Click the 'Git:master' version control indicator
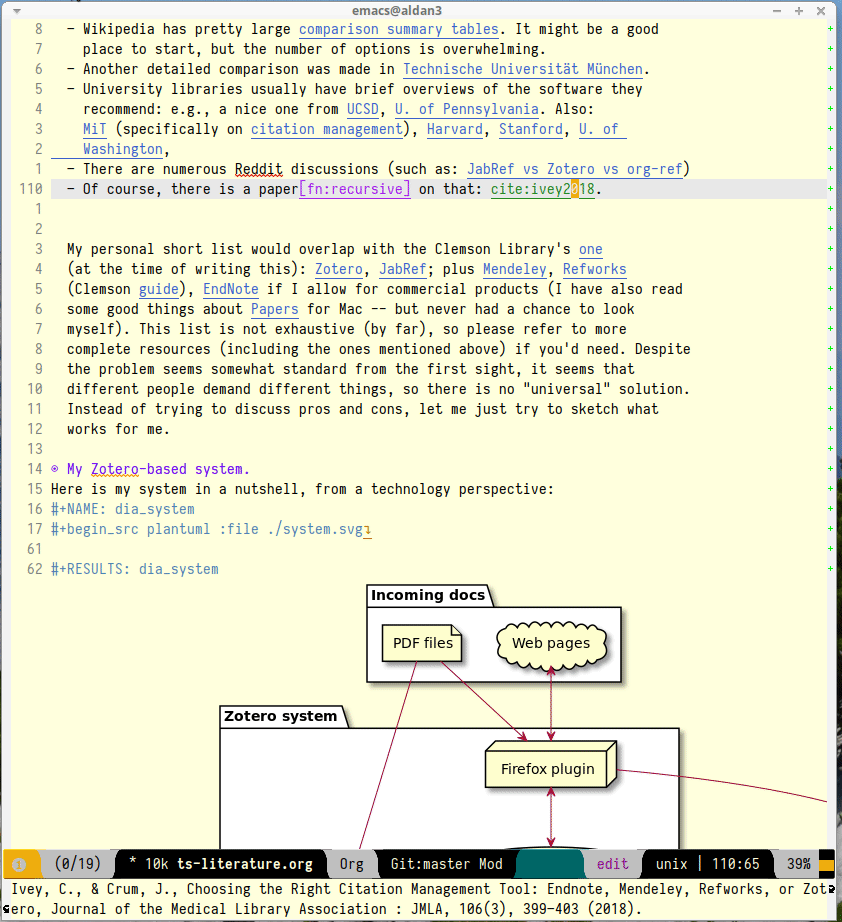This screenshot has width=842, height=922. (430, 864)
